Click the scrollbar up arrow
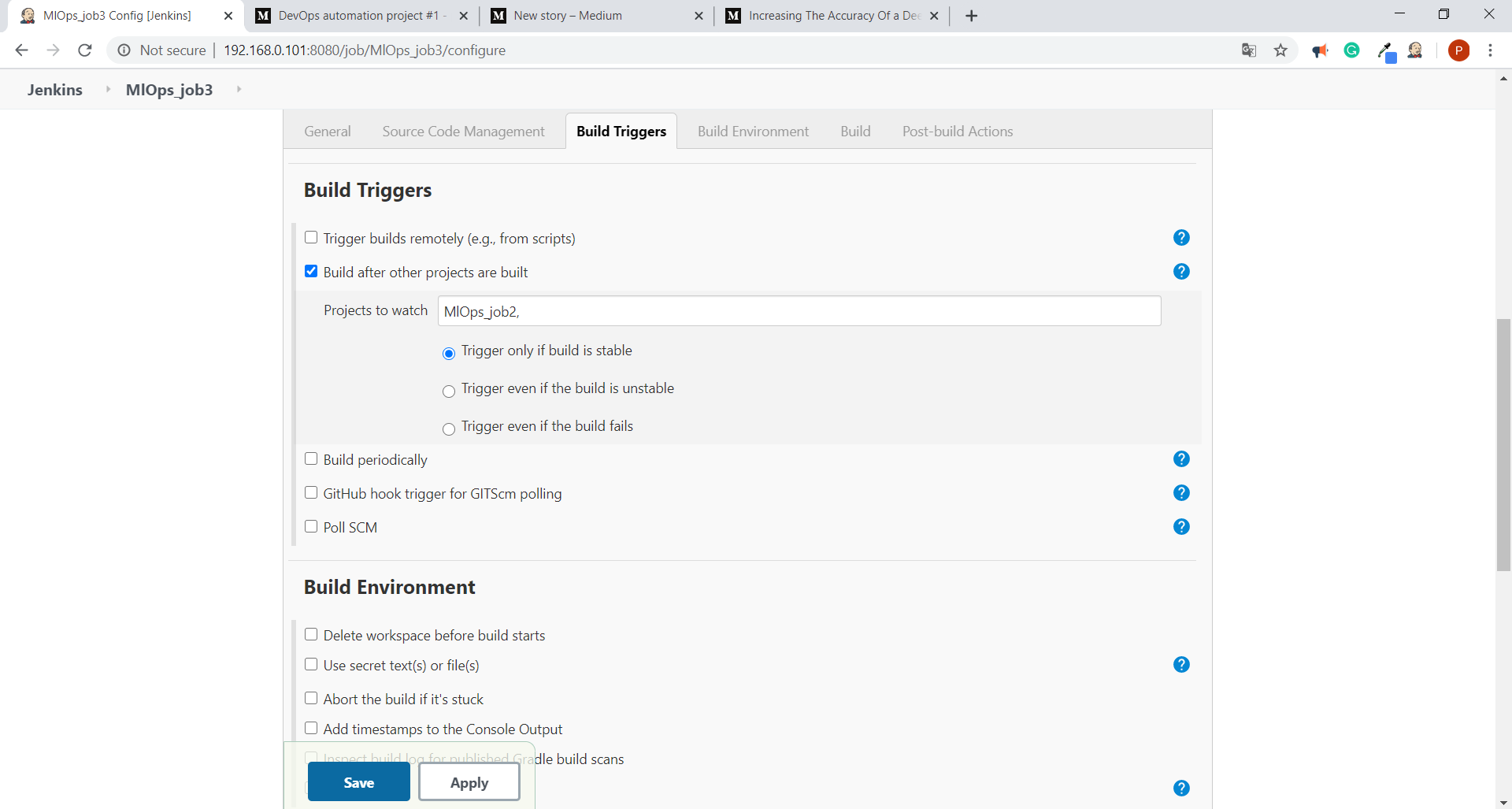1512x809 pixels. tap(1503, 78)
